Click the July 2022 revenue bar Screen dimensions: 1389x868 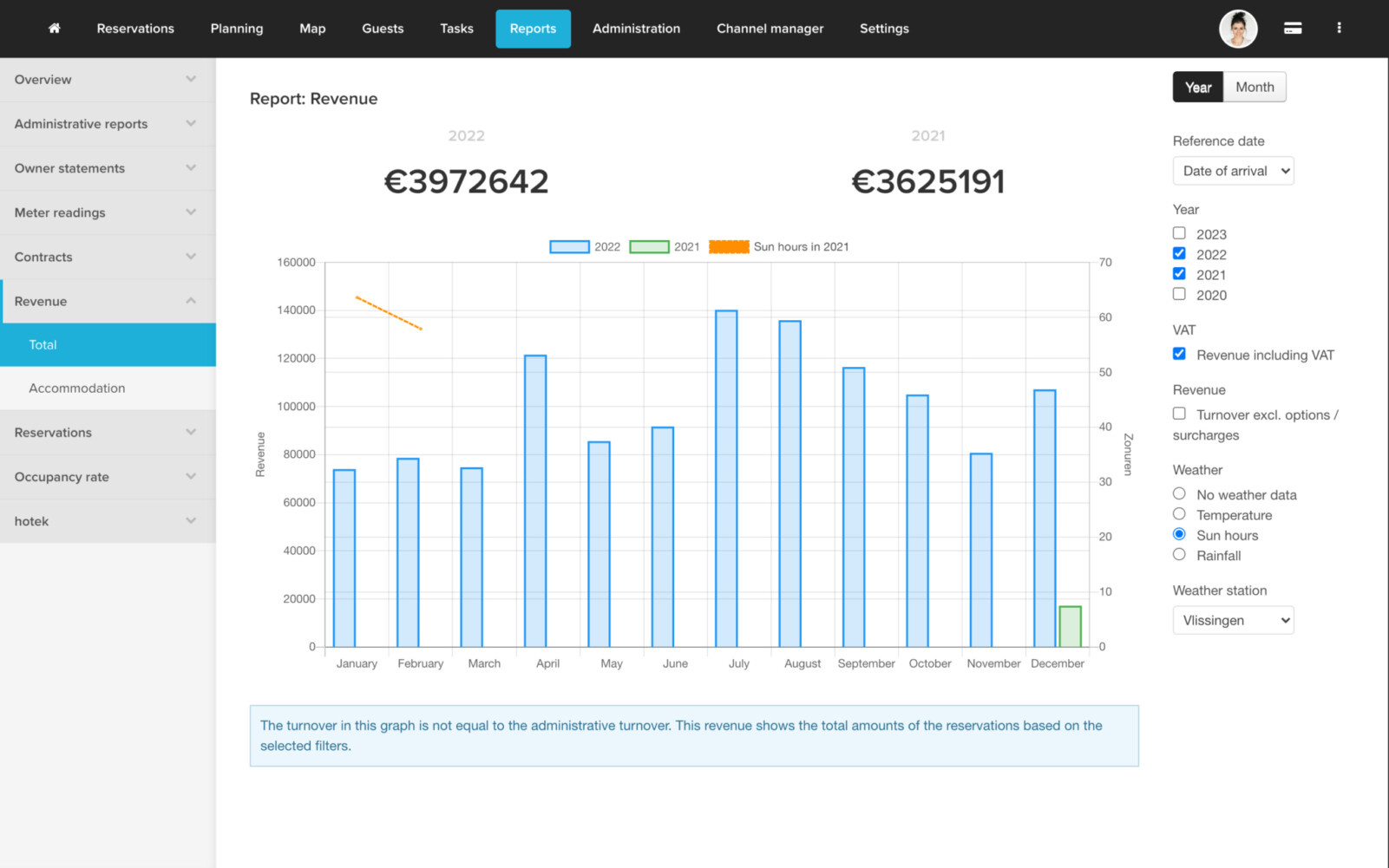pos(726,479)
